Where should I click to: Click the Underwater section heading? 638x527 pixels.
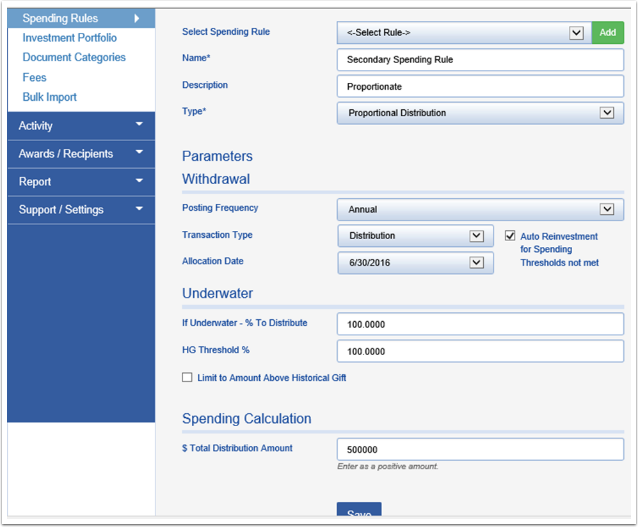pos(218,293)
